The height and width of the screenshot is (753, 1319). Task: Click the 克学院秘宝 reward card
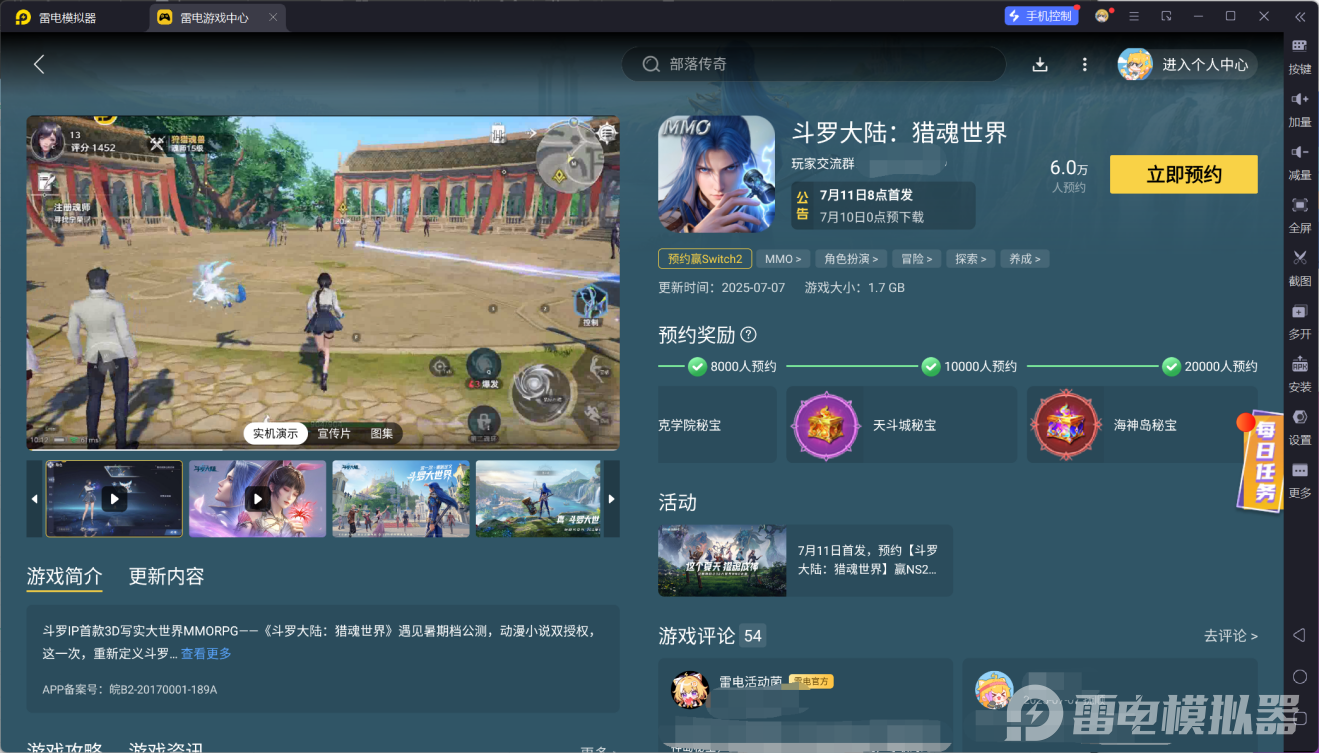717,425
